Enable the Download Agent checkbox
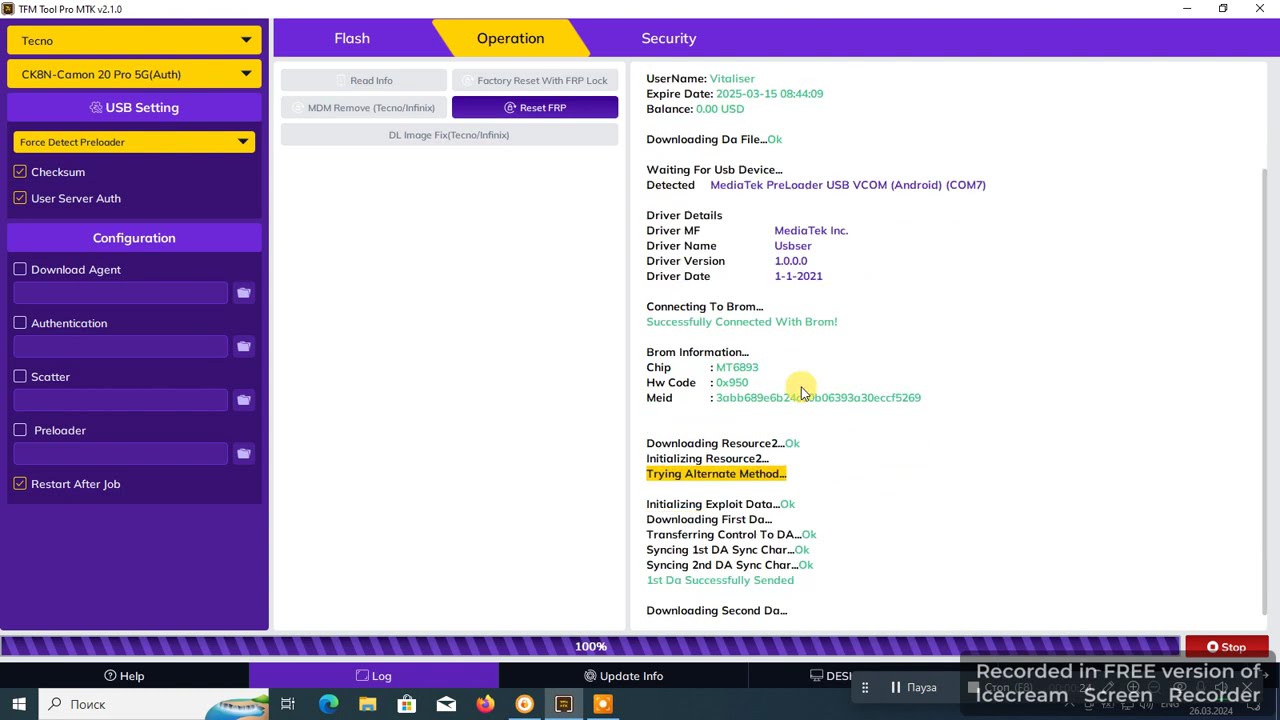This screenshot has width=1280, height=720. pos(20,269)
